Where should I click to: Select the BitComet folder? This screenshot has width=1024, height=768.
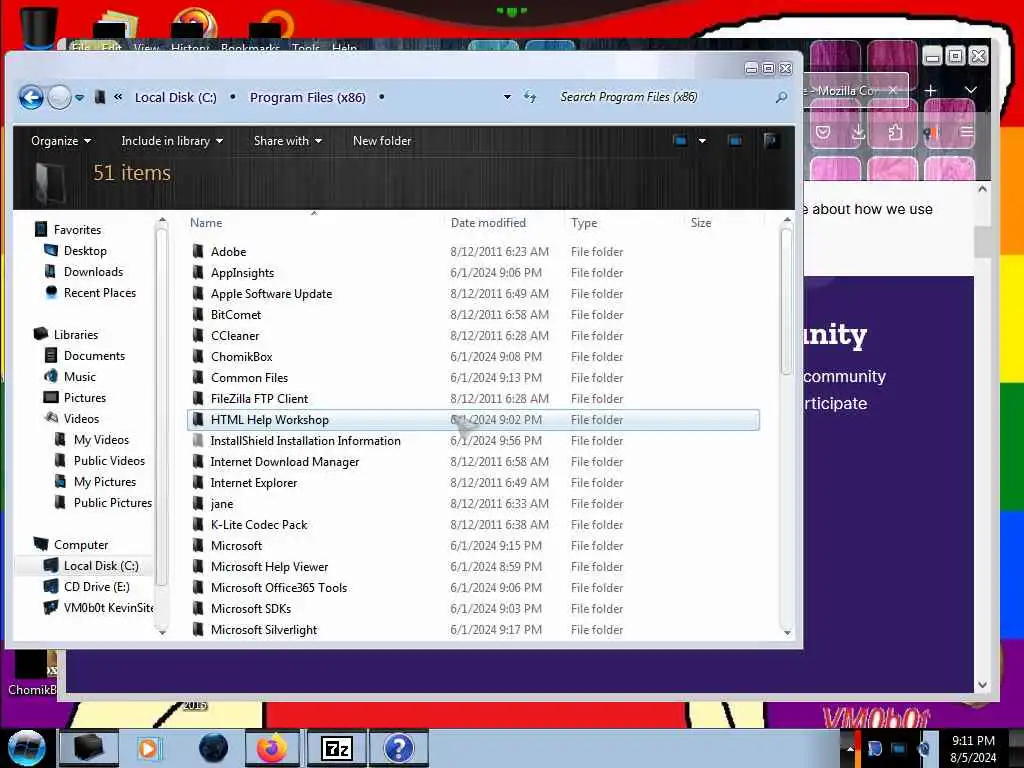[x=473, y=315]
